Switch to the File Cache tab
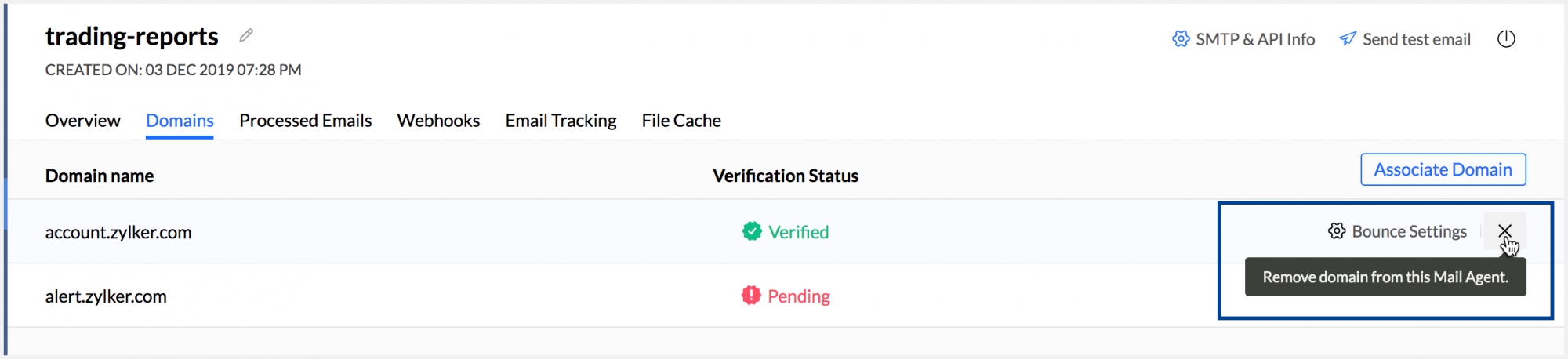 point(681,121)
